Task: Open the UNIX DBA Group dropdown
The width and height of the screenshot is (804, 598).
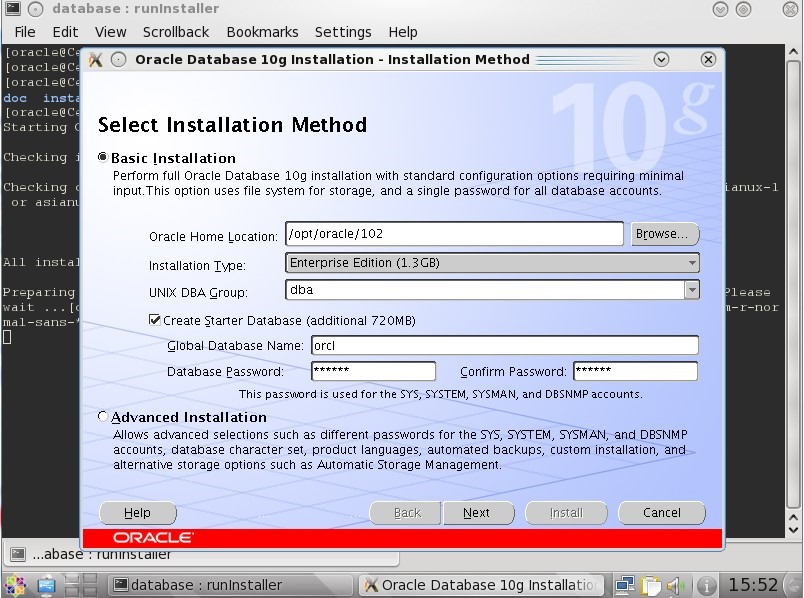Action: coord(692,290)
